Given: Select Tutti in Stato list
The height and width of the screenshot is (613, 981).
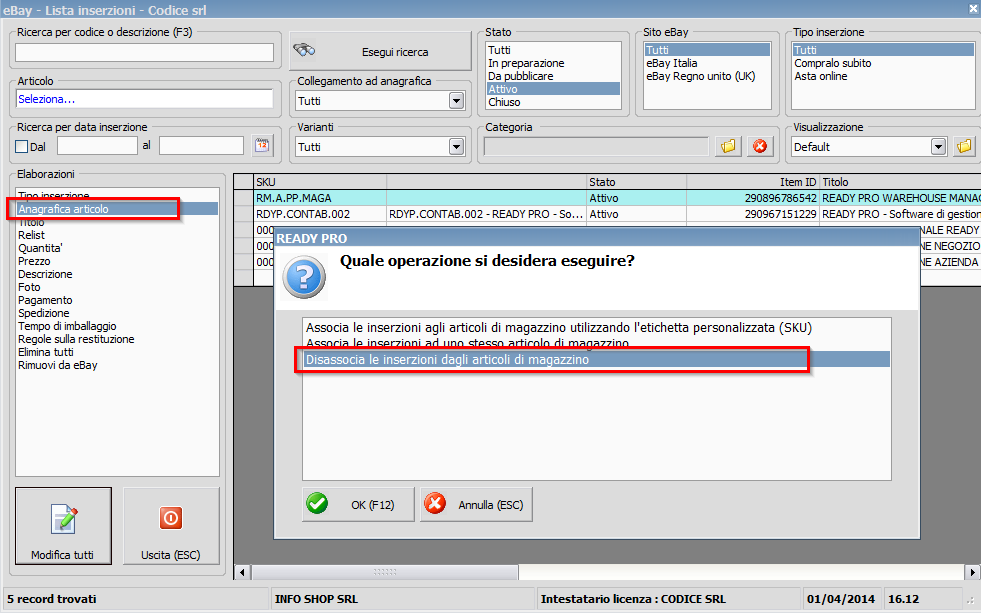Looking at the screenshot, I should coord(553,50).
